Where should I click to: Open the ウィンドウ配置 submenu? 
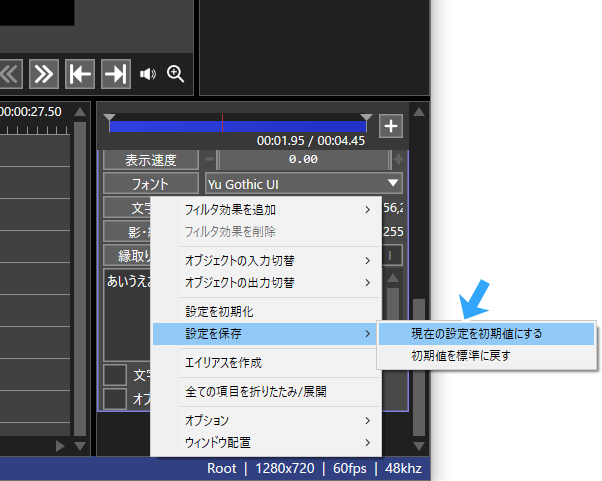(x=266, y=443)
